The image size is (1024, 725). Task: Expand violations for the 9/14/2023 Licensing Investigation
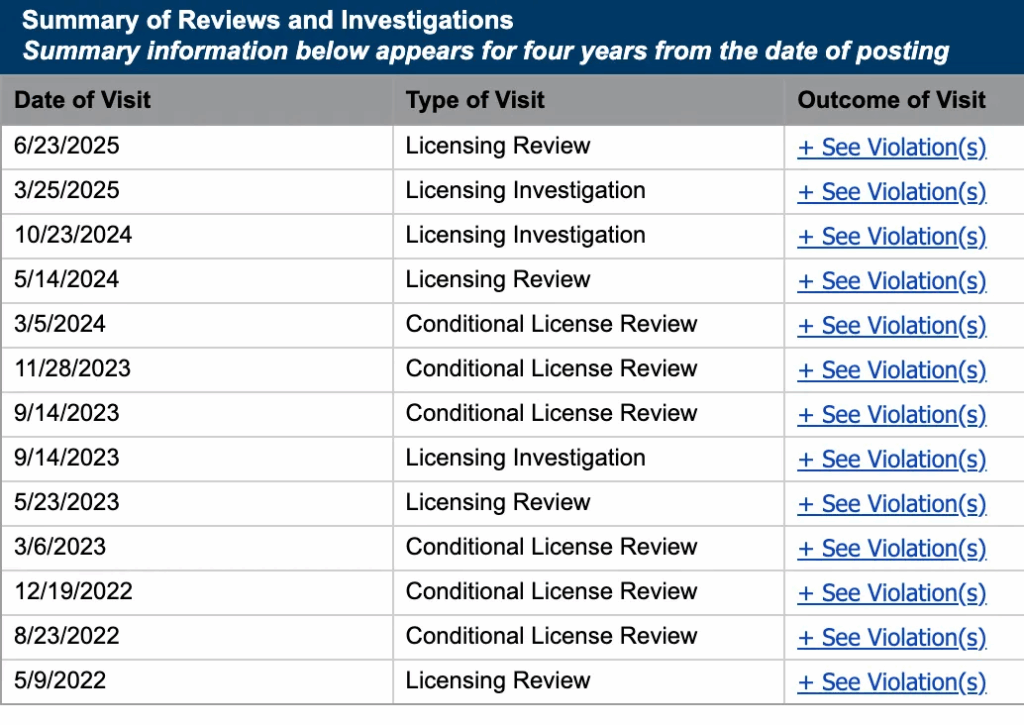[x=891, y=459]
